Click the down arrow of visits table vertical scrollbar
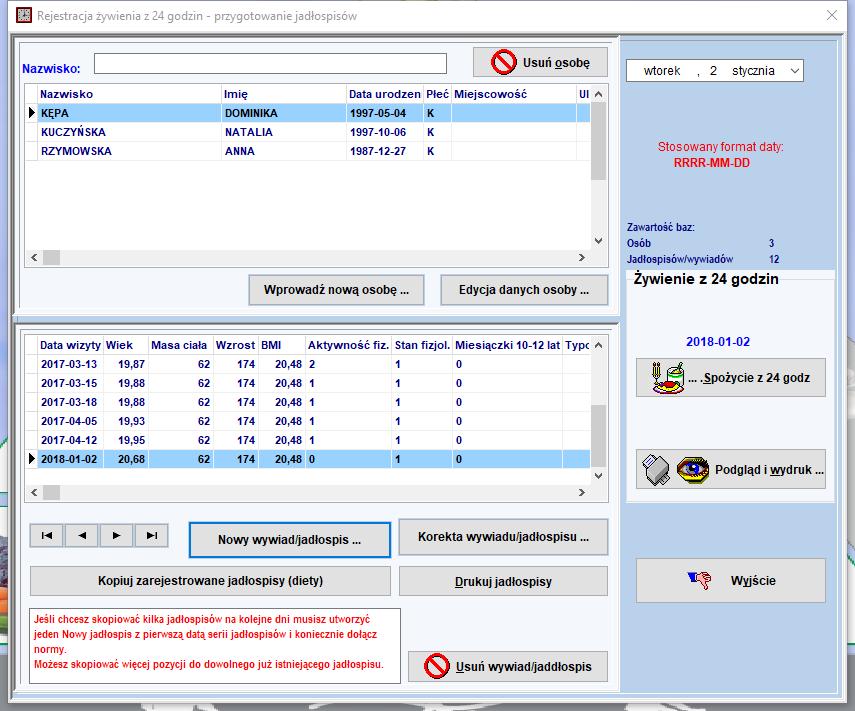 point(599,476)
